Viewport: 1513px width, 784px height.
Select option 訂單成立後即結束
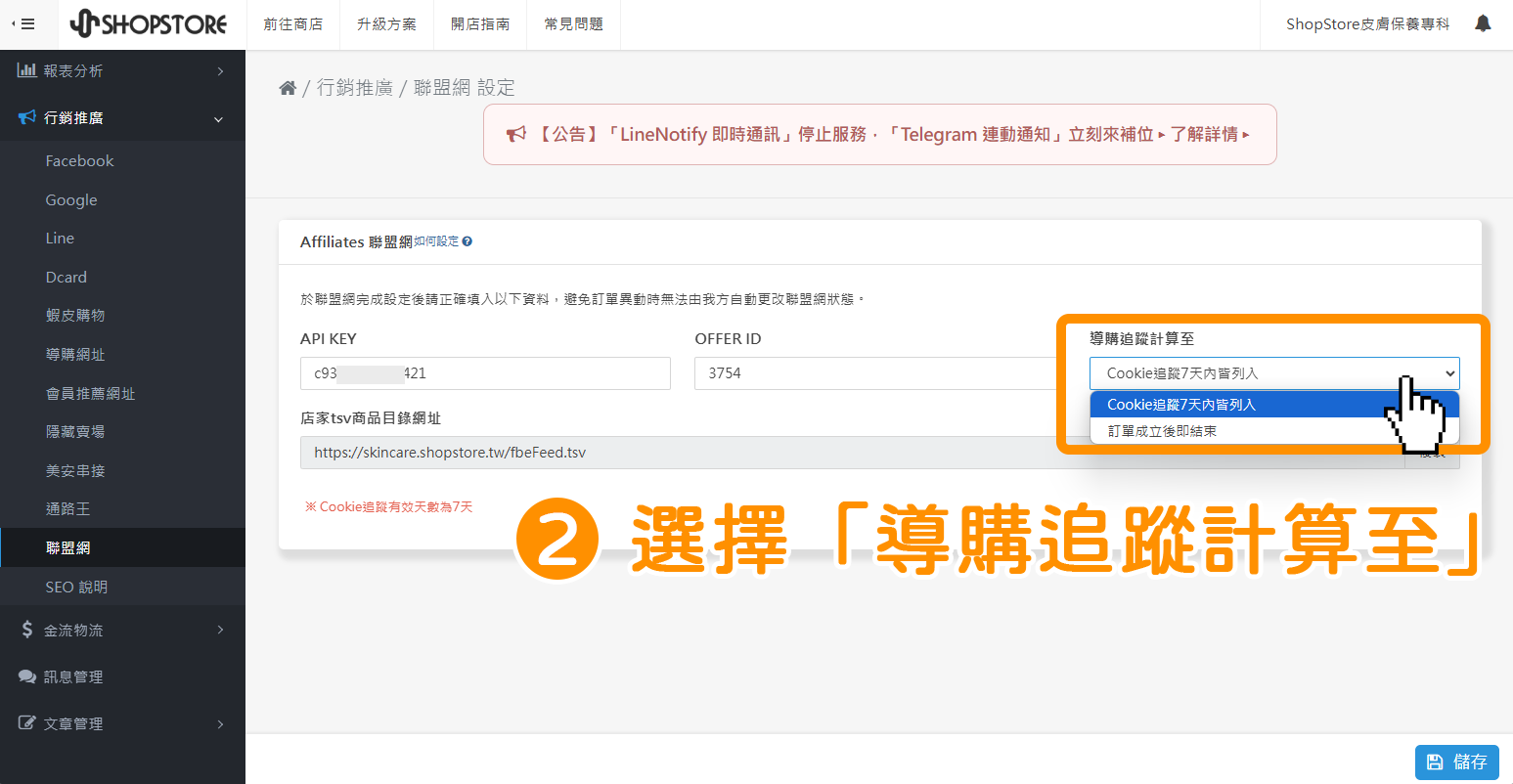tap(1274, 431)
